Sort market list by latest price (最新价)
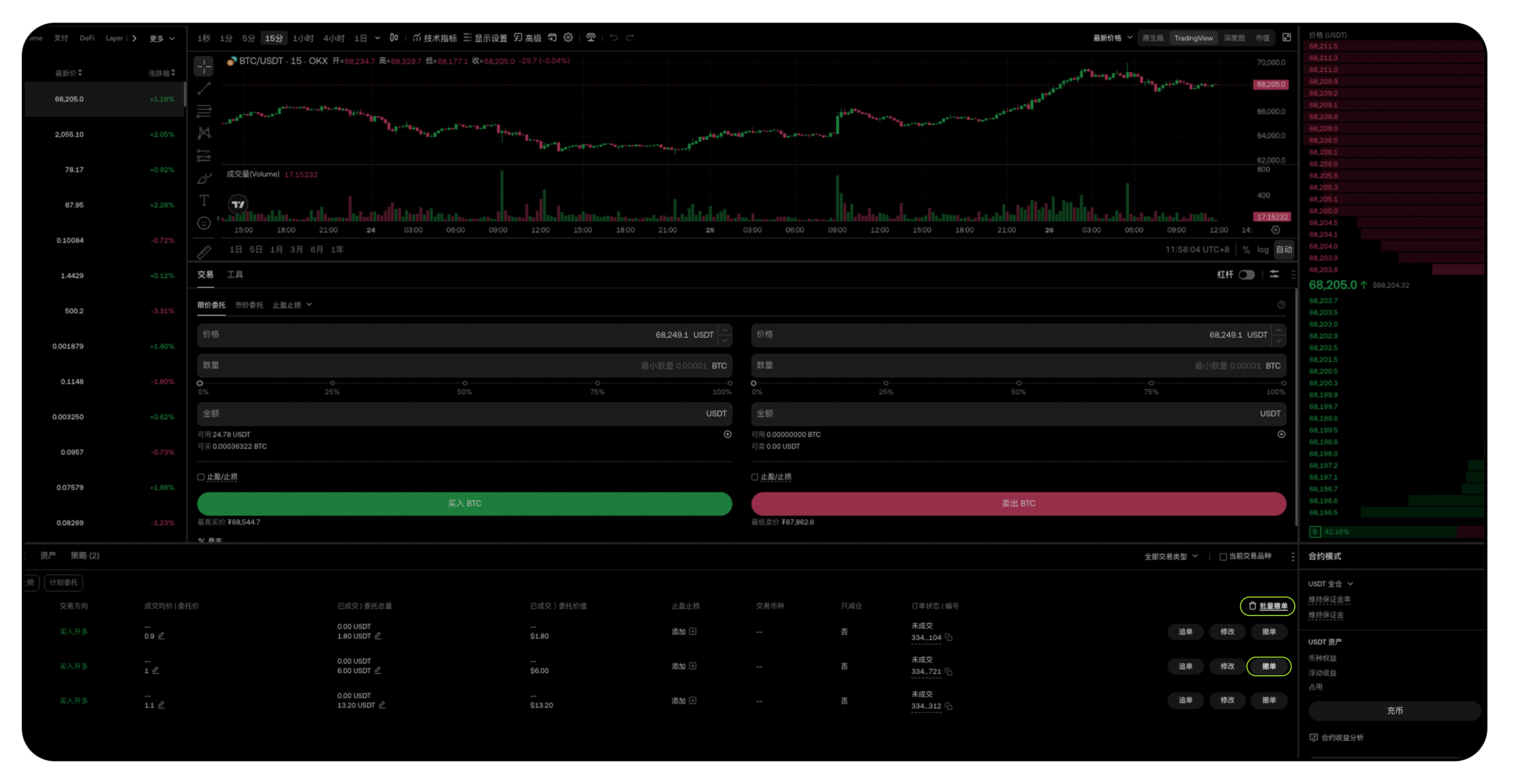Screen dimensions: 1514x784 click(x=69, y=73)
